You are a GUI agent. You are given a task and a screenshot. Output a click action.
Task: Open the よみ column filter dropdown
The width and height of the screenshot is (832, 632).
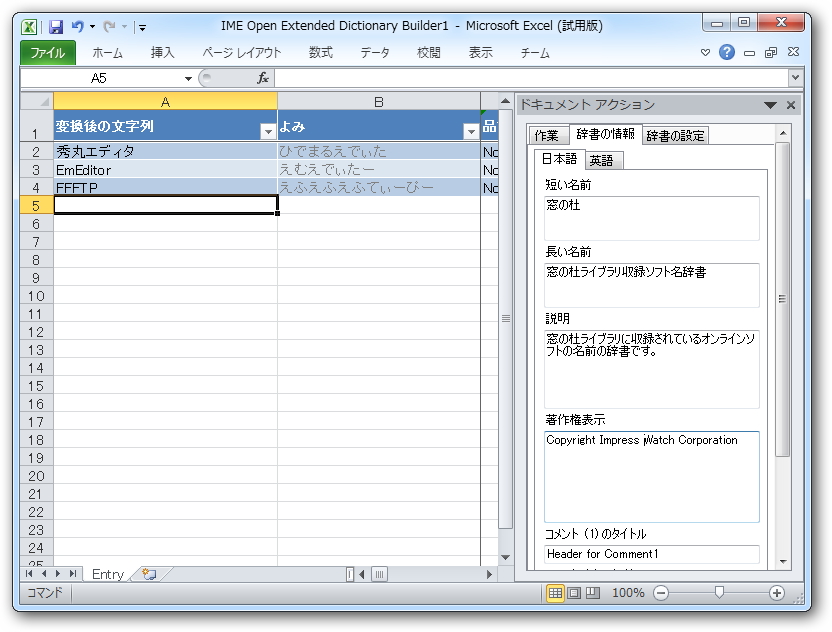[x=469, y=130]
